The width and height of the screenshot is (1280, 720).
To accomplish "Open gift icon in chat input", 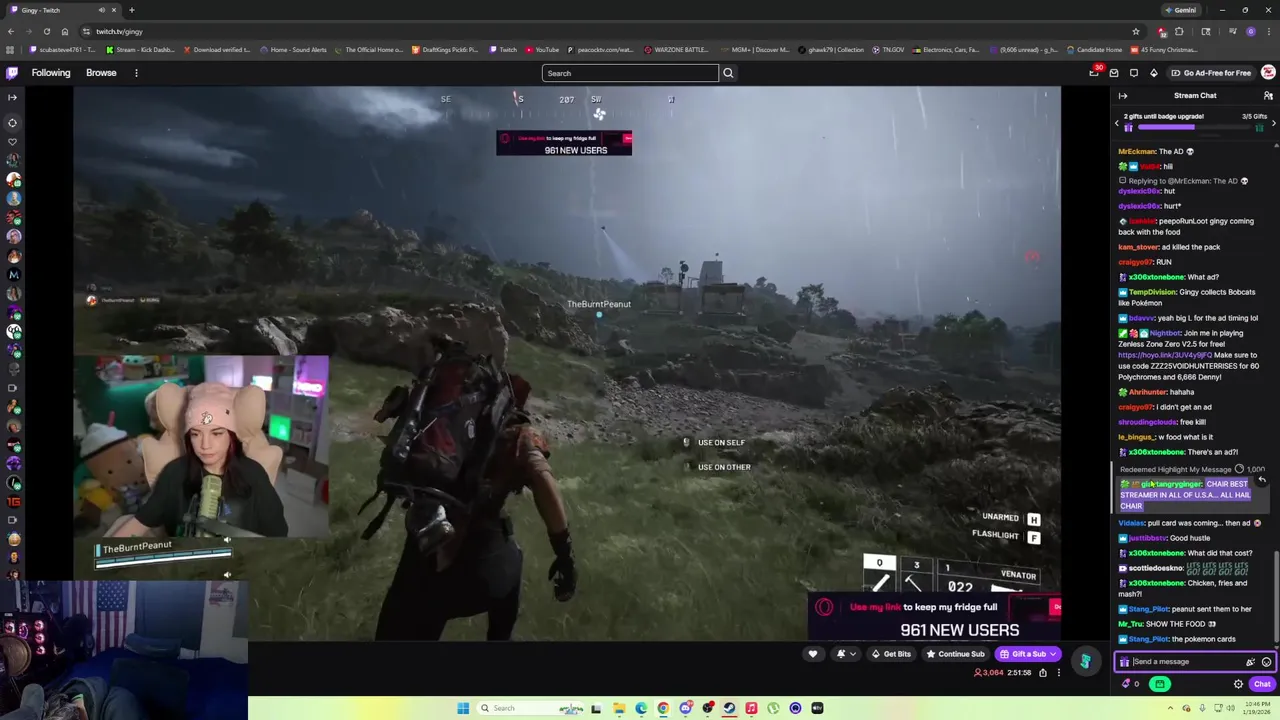I will [1124, 662].
